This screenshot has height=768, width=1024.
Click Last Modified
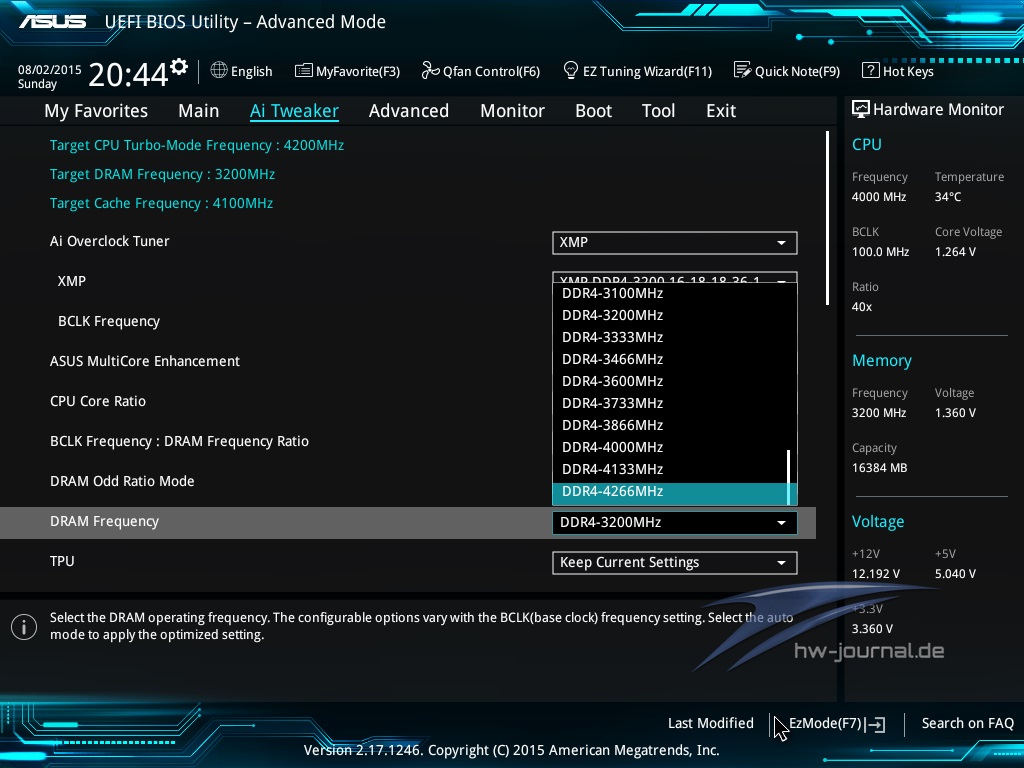pyautogui.click(x=711, y=723)
